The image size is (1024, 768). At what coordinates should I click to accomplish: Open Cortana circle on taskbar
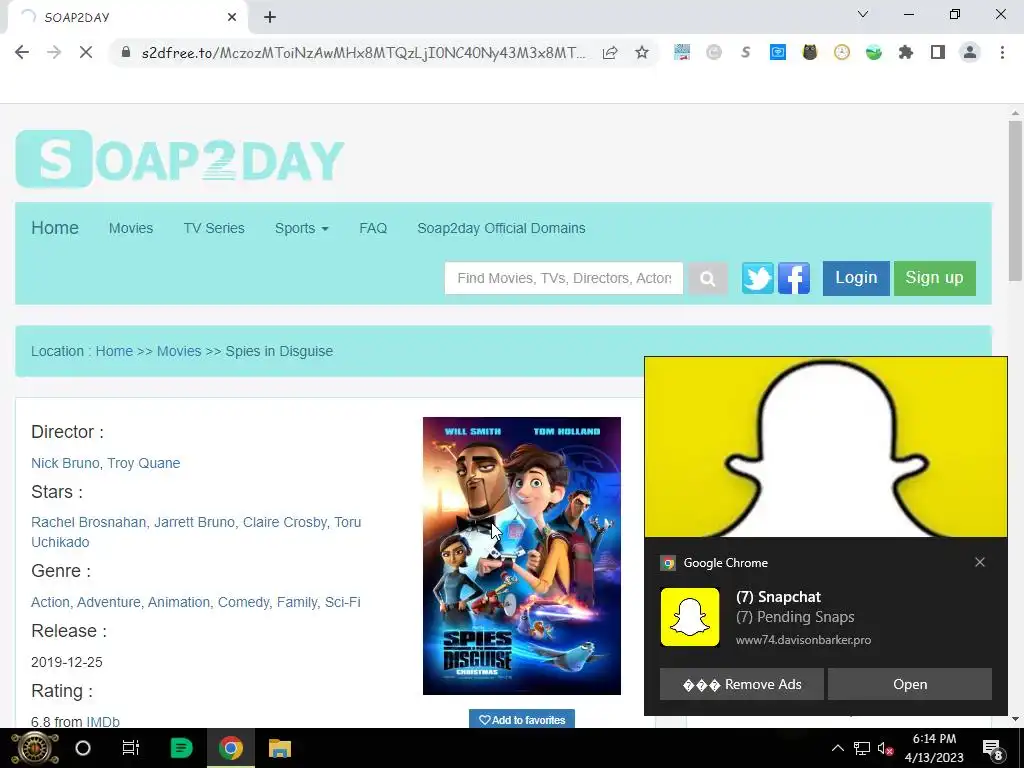[x=83, y=748]
